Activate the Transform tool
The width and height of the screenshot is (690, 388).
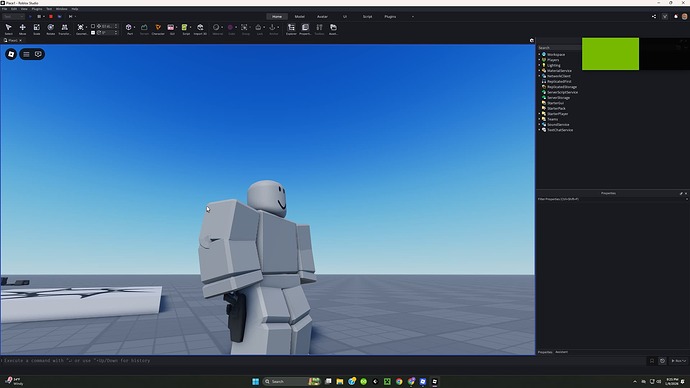(65, 29)
